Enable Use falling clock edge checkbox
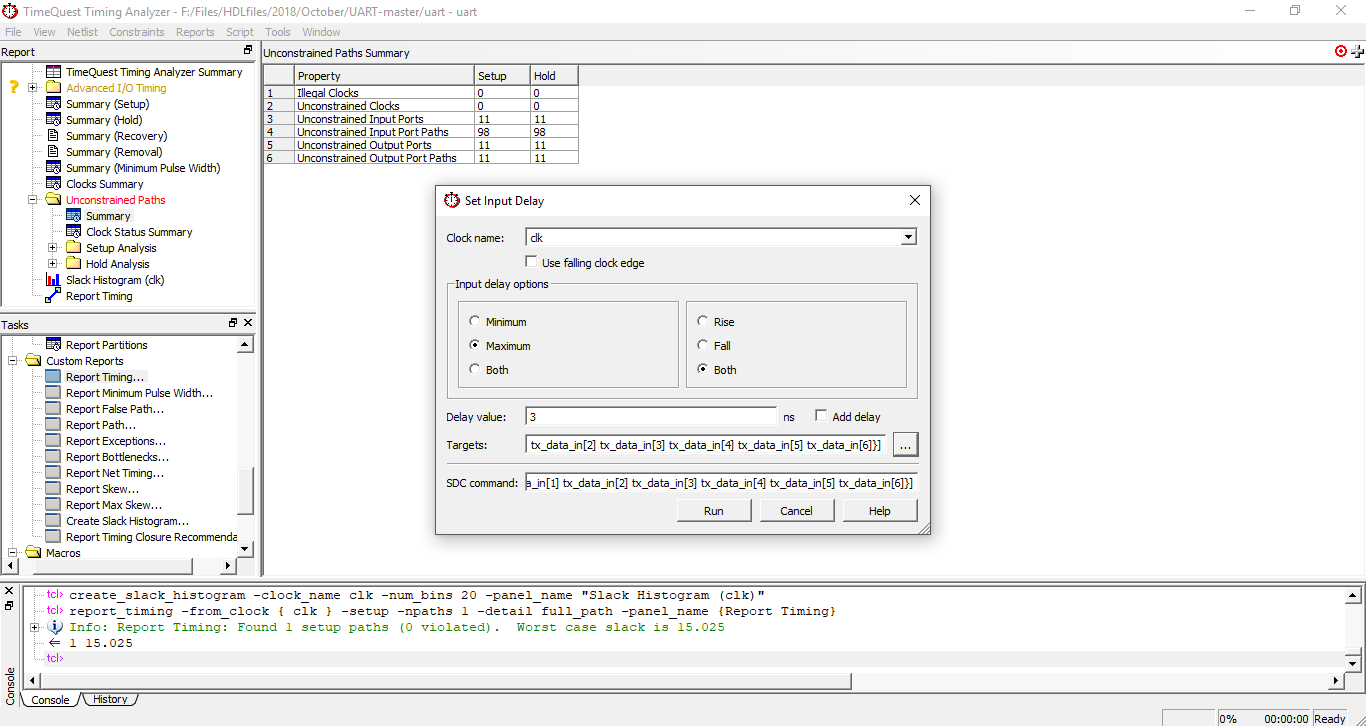 coord(531,262)
